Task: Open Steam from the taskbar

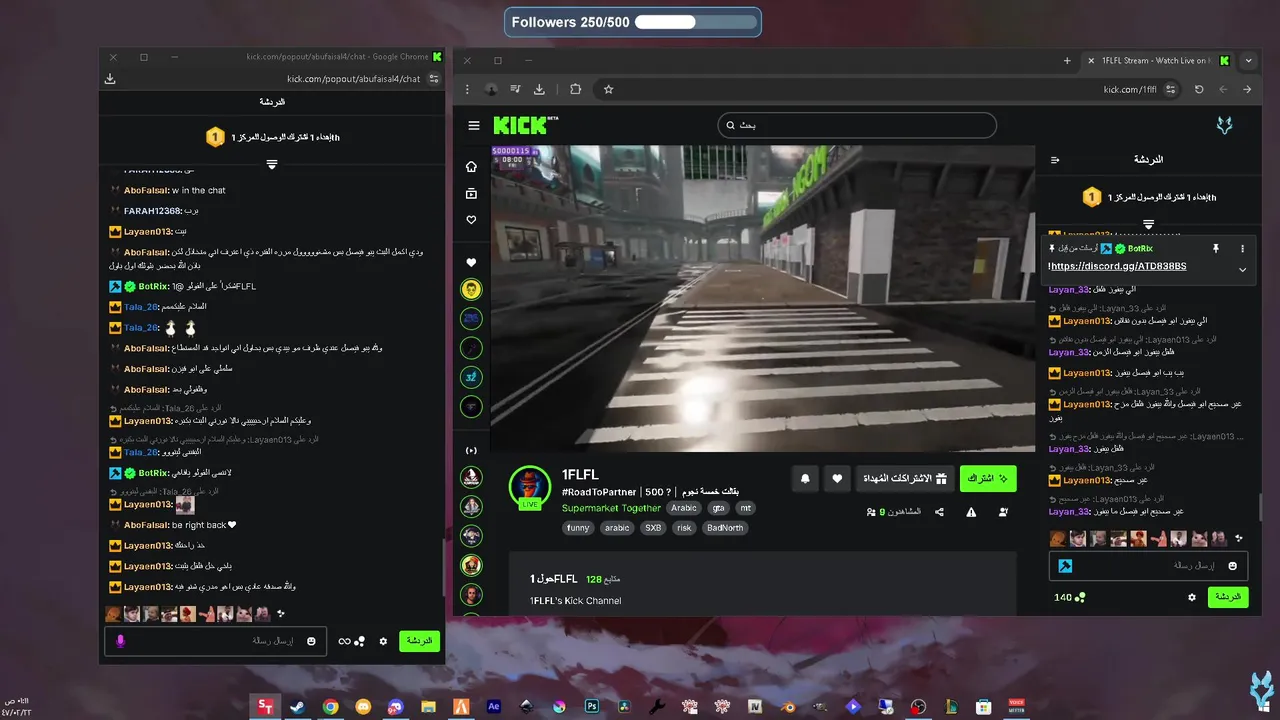Action: point(297,707)
